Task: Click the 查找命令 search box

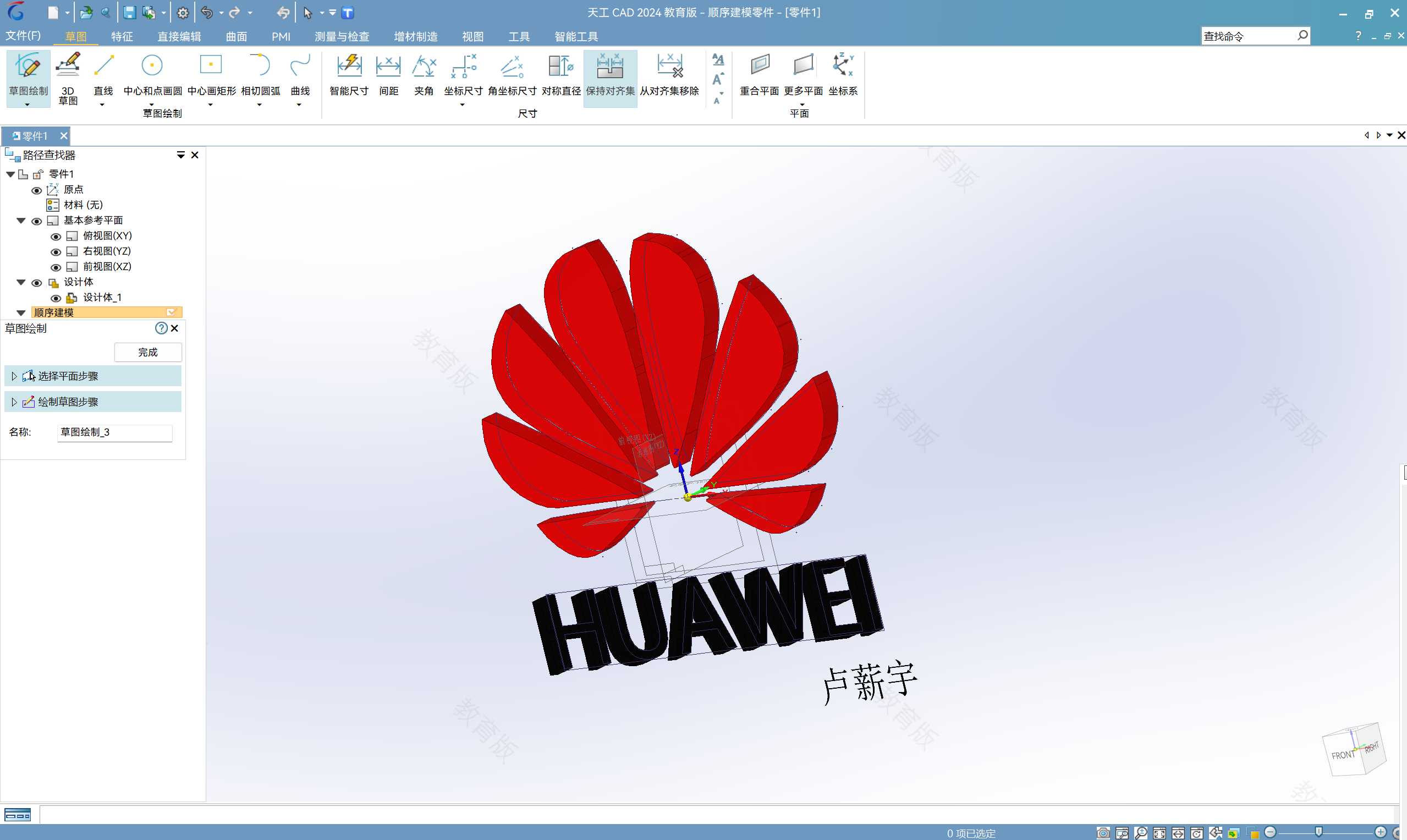Action: [x=1255, y=36]
